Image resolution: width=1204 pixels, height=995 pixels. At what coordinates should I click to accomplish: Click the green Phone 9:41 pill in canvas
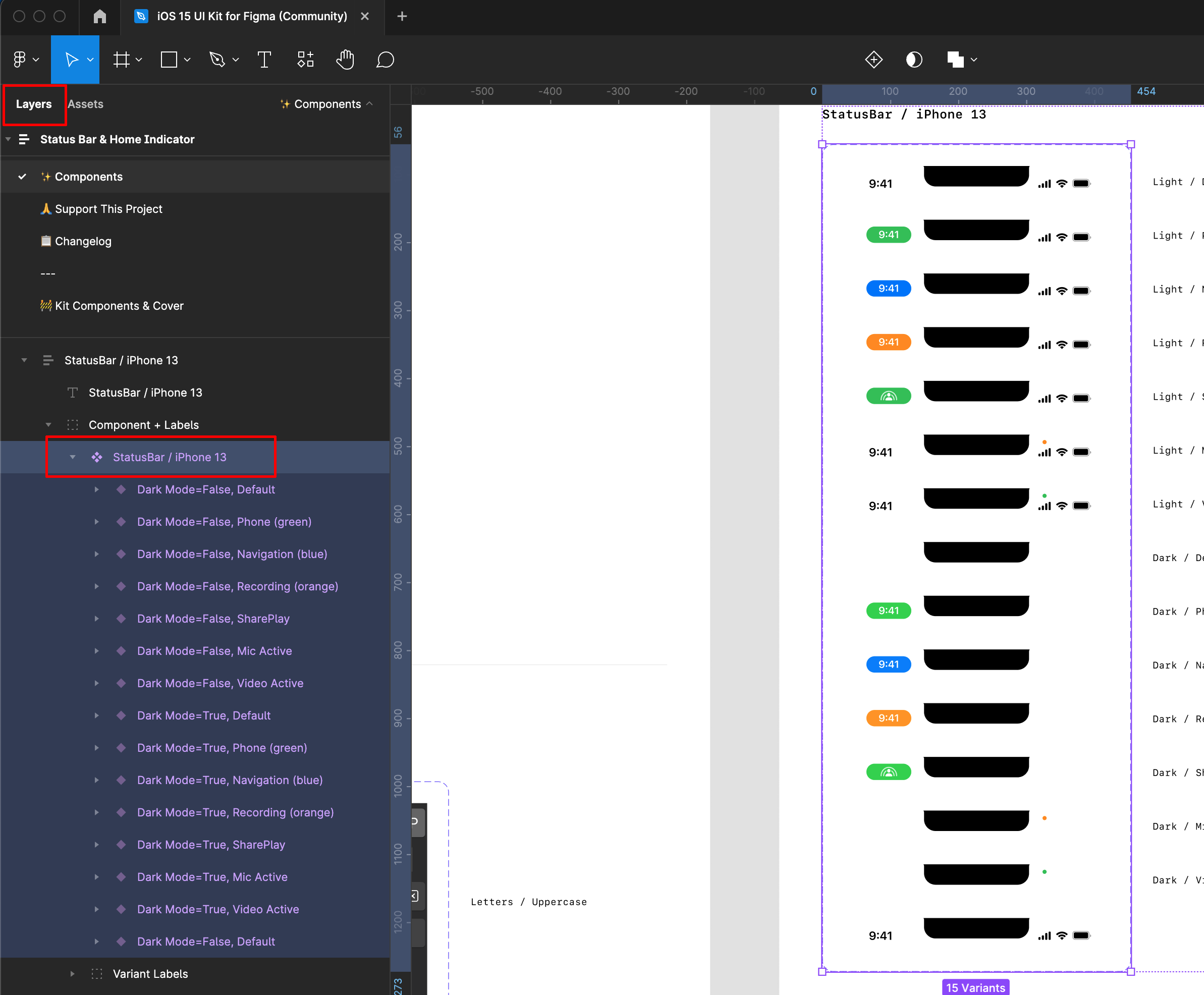(888, 235)
